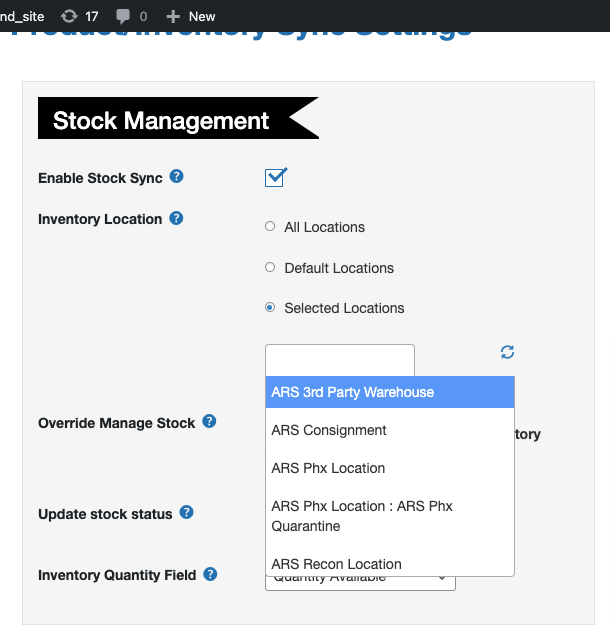This screenshot has height=640, width=610.
Task: Click the location search input field
Action: click(x=339, y=360)
